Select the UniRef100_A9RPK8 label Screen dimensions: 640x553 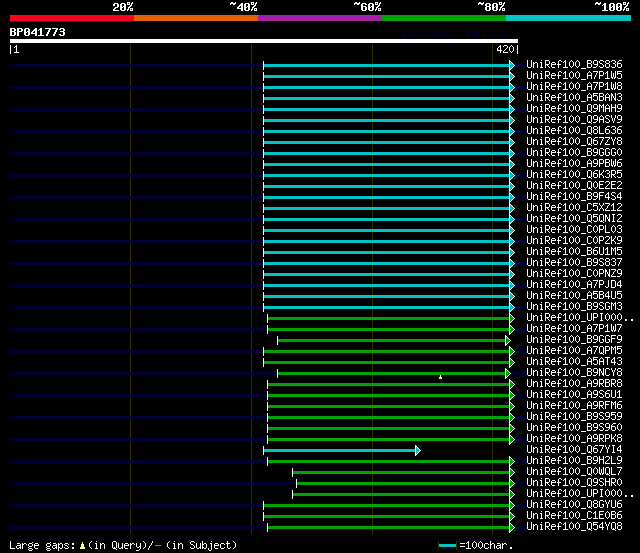click(x=574, y=439)
